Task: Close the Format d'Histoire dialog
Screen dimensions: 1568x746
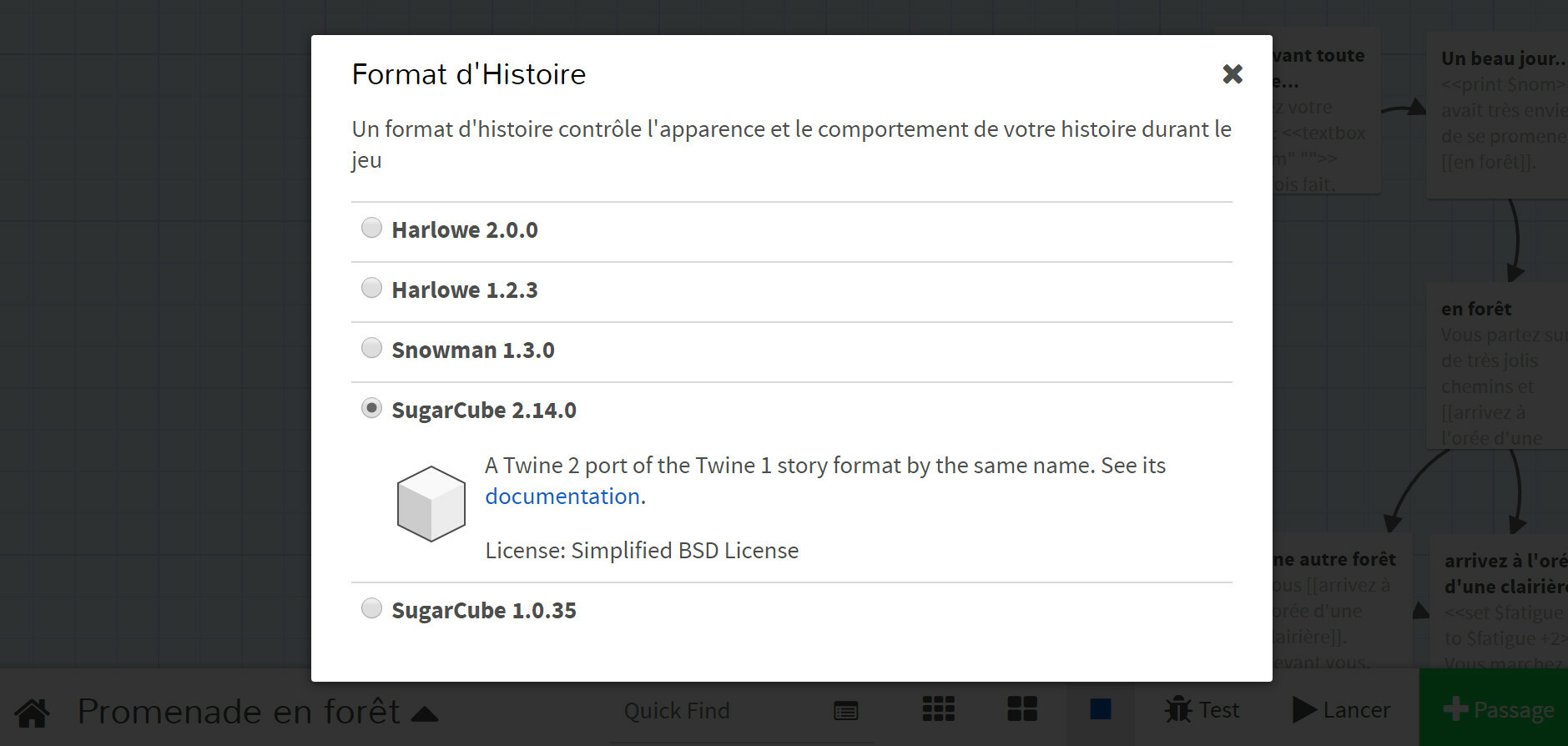Action: pyautogui.click(x=1232, y=74)
